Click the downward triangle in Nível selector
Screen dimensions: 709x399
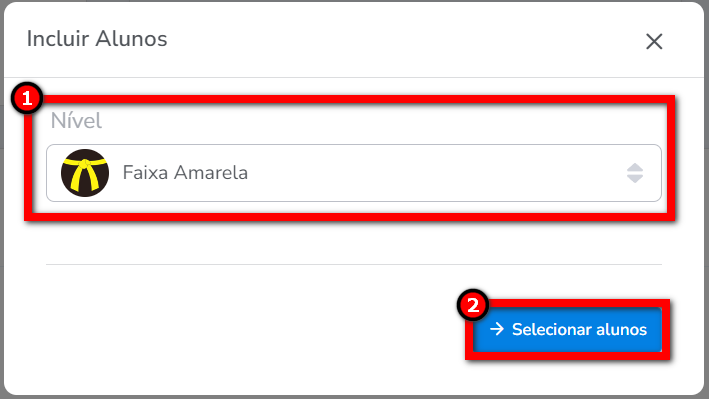click(635, 179)
